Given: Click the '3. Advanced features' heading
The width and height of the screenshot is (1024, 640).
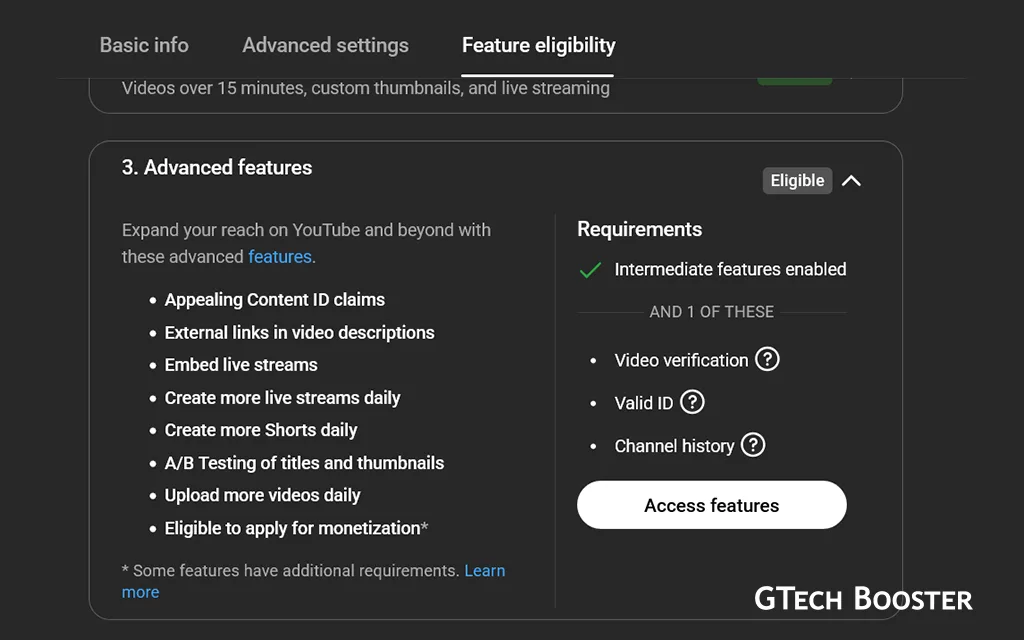Looking at the screenshot, I should pyautogui.click(x=217, y=168).
